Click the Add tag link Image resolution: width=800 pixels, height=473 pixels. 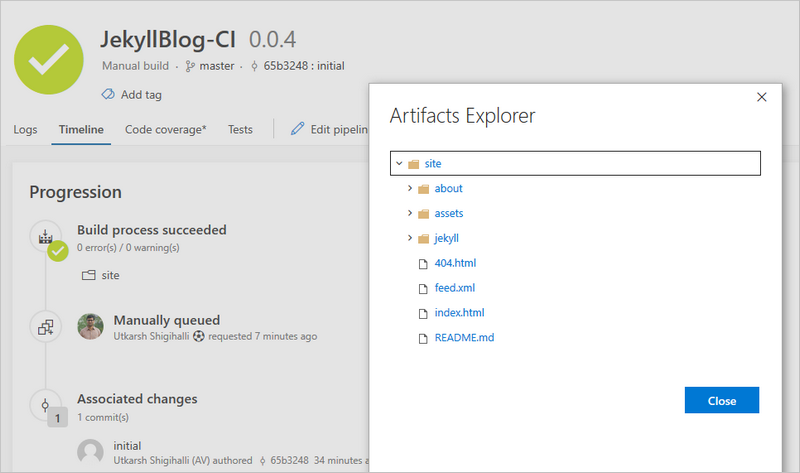(x=141, y=95)
